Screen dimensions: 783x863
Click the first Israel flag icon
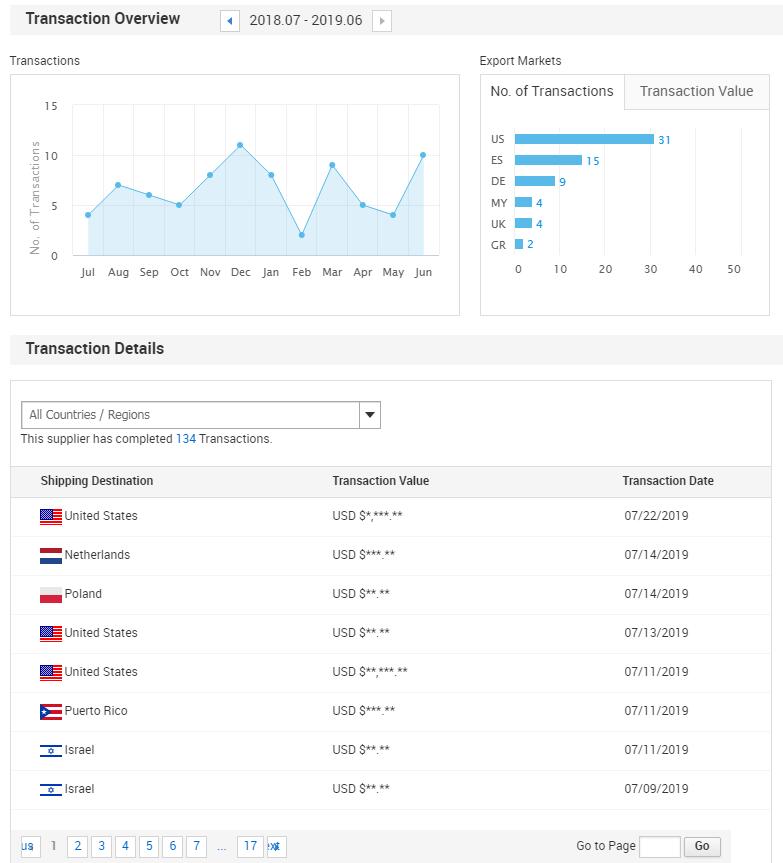pyautogui.click(x=51, y=751)
